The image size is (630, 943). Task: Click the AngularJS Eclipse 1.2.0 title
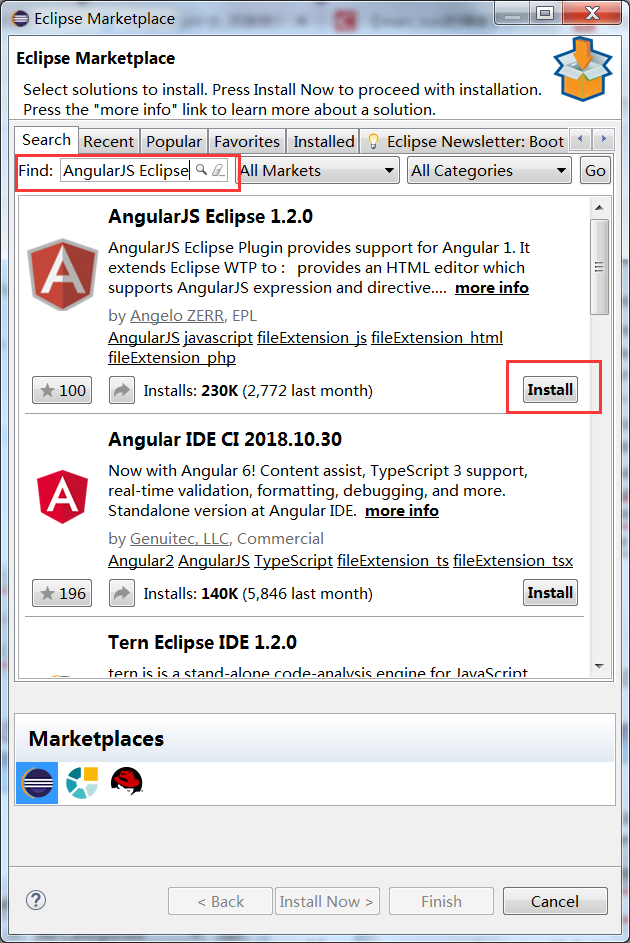(210, 217)
